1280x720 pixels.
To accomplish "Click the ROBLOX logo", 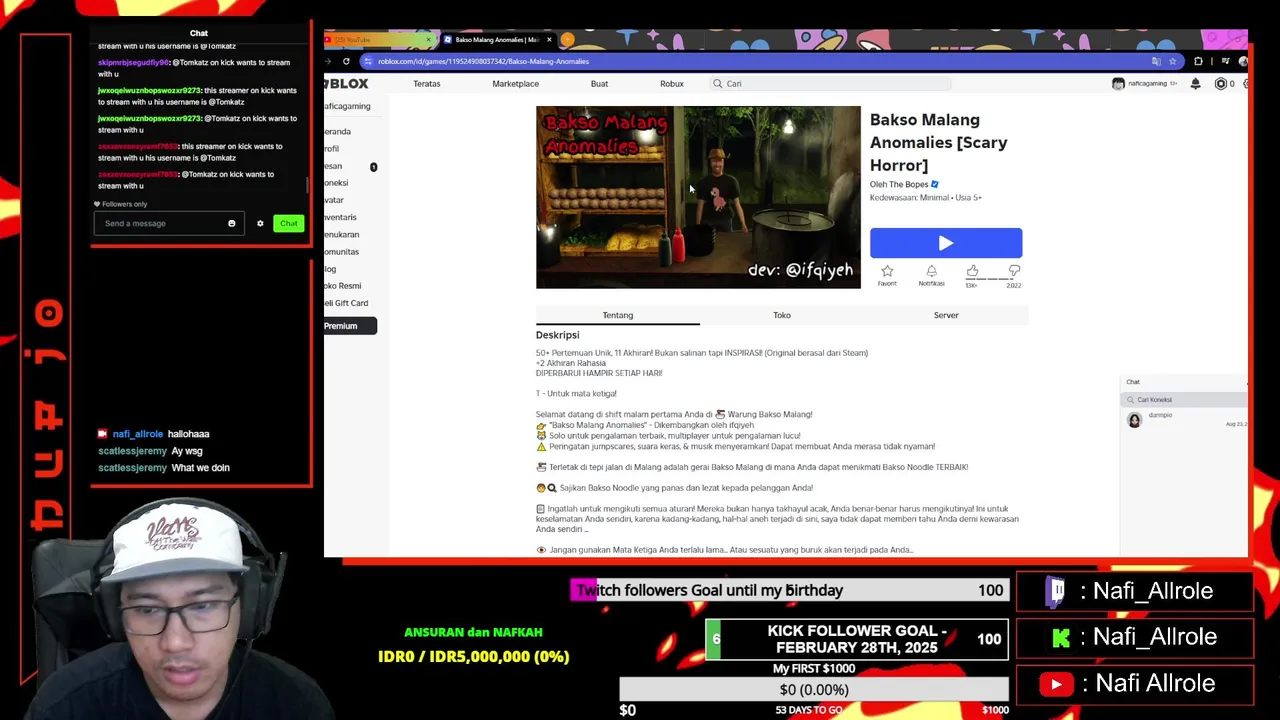I will pyautogui.click(x=346, y=84).
